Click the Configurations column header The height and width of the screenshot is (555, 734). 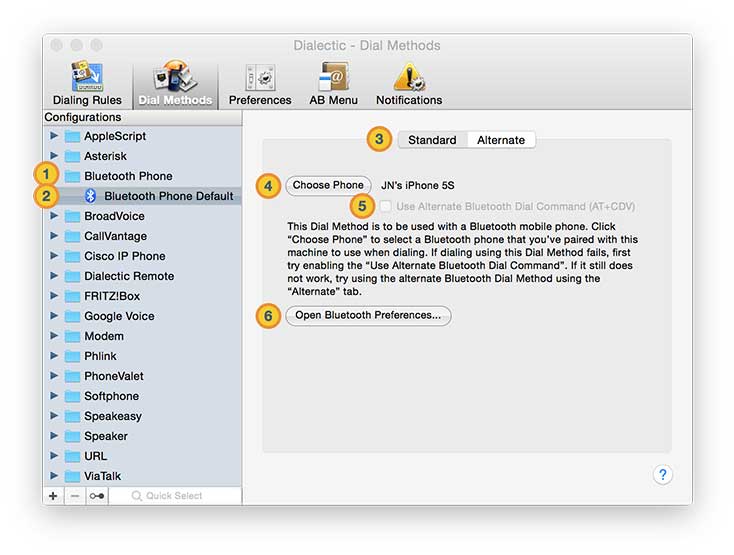tap(142, 117)
